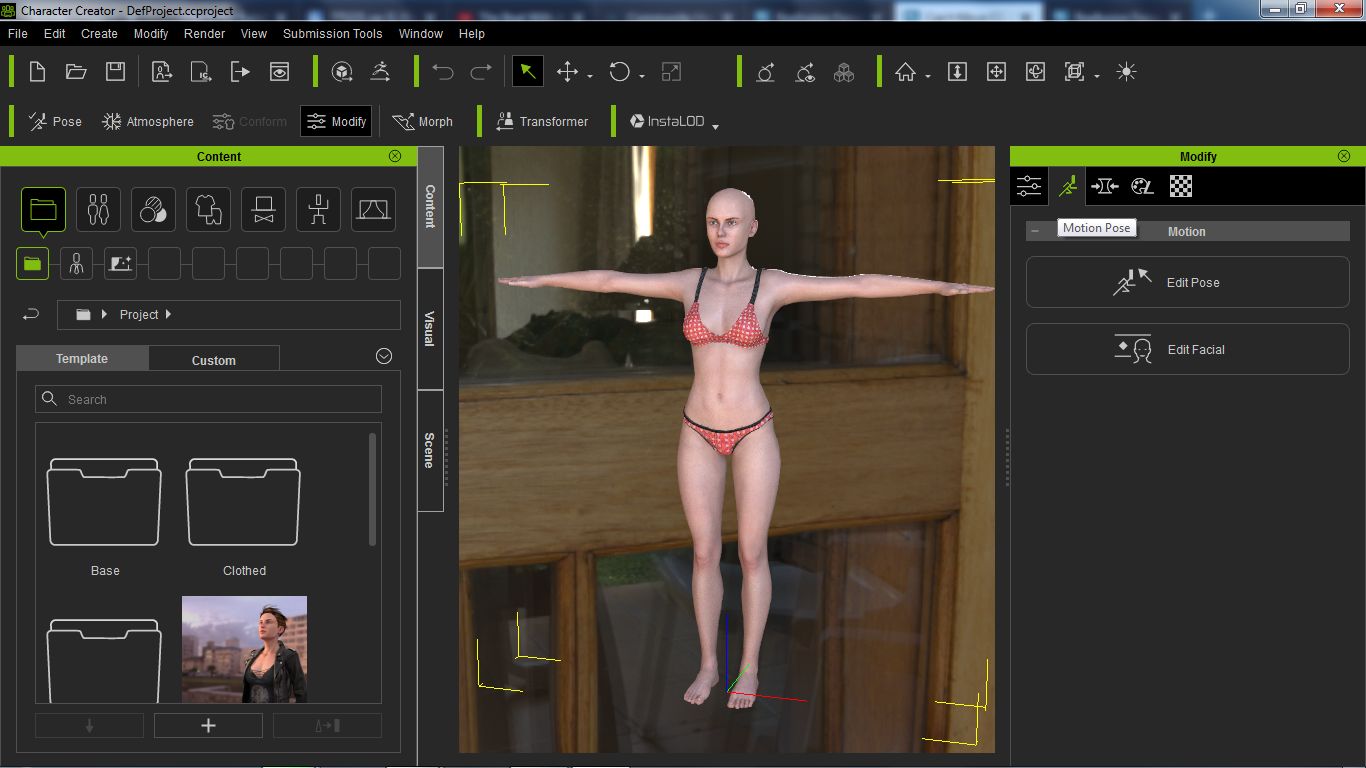Image resolution: width=1366 pixels, height=768 pixels.
Task: Select the jacket character project thumbnail
Action: coord(244,649)
